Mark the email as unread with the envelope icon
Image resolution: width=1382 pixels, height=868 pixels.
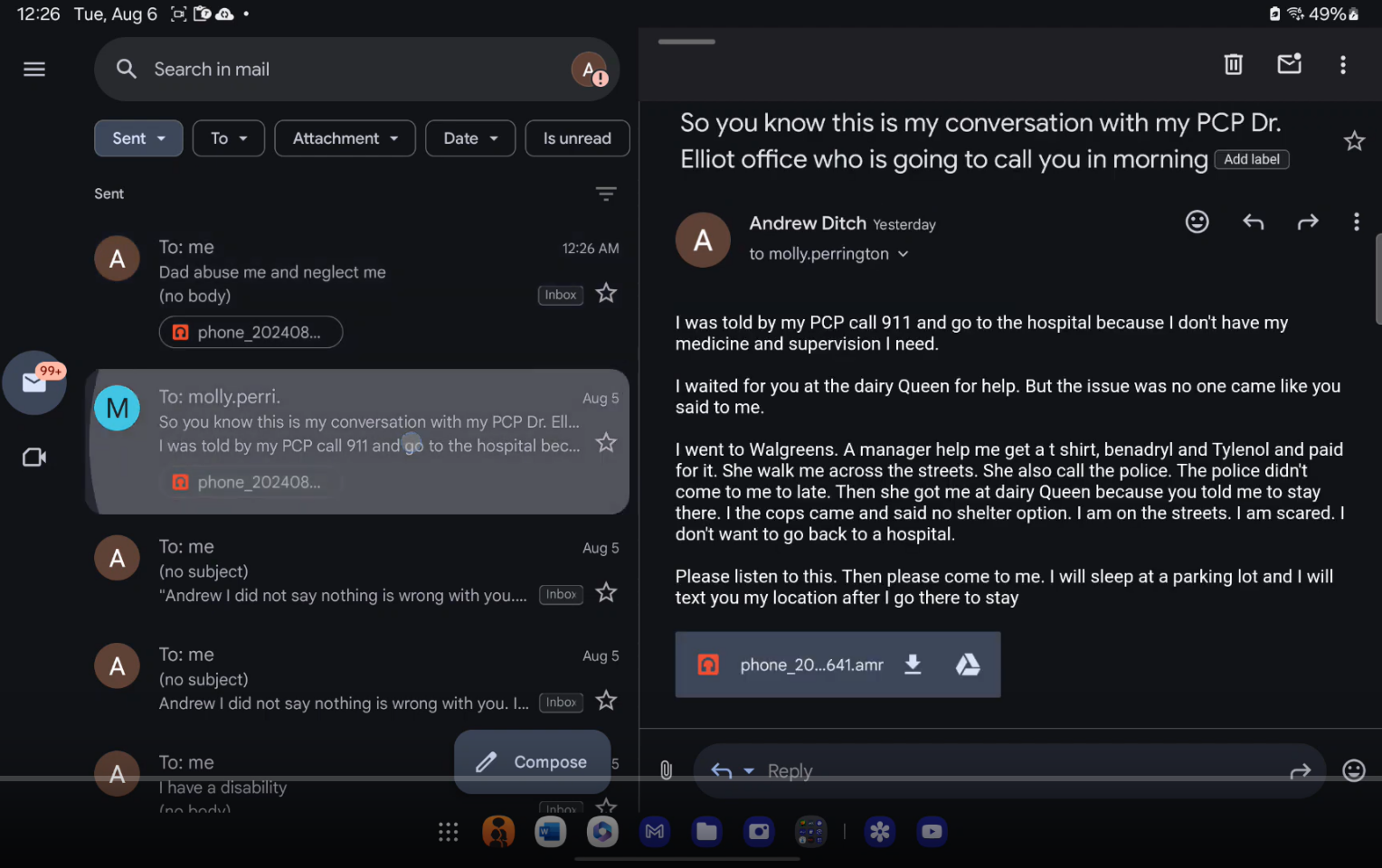[1289, 64]
